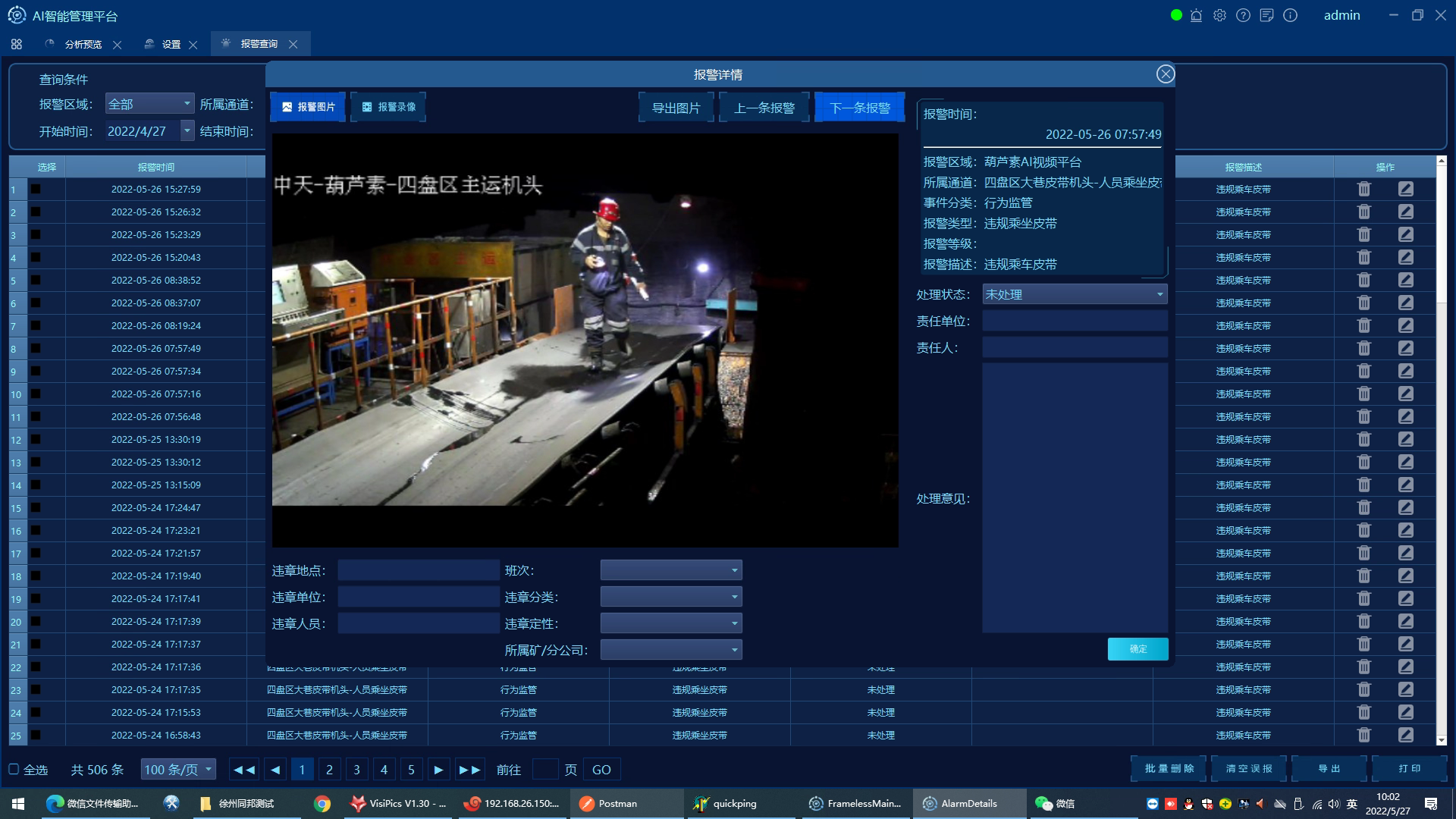The image size is (1456, 819).
Task: Open the 班次 dropdown
Action: coord(671,570)
